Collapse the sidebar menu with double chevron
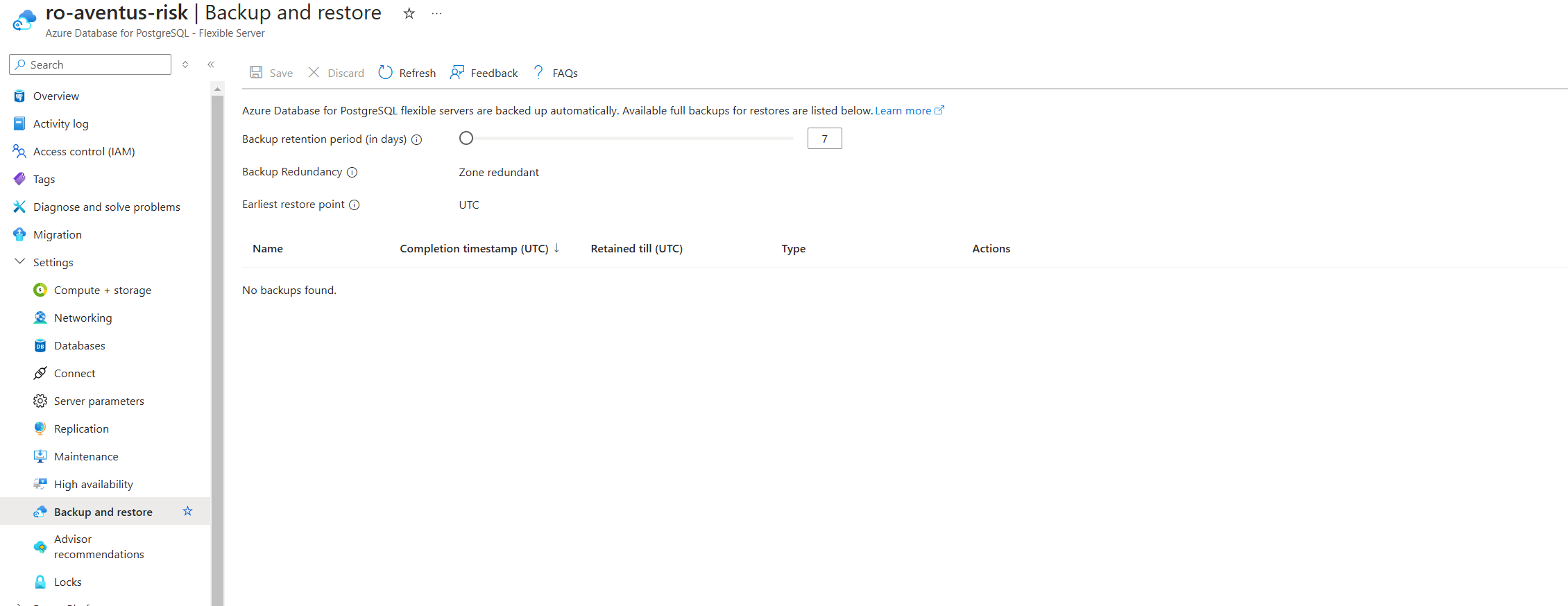1568x606 pixels. (211, 64)
